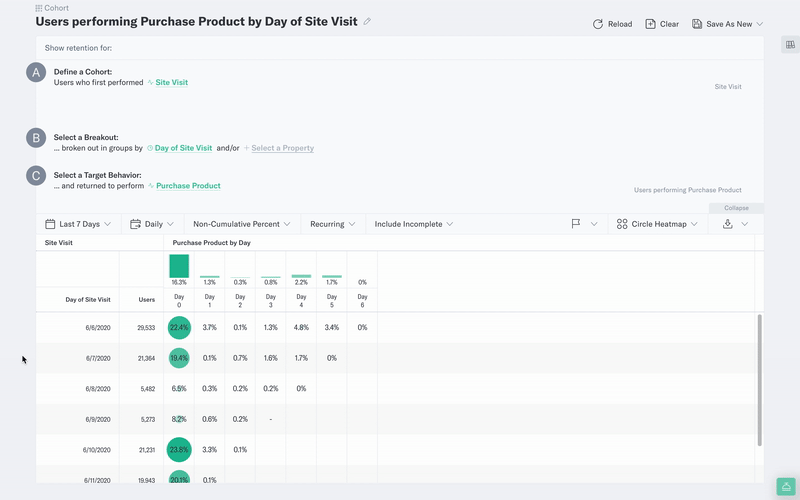
Task: Open Include Incomplete dropdown
Action: tap(413, 224)
